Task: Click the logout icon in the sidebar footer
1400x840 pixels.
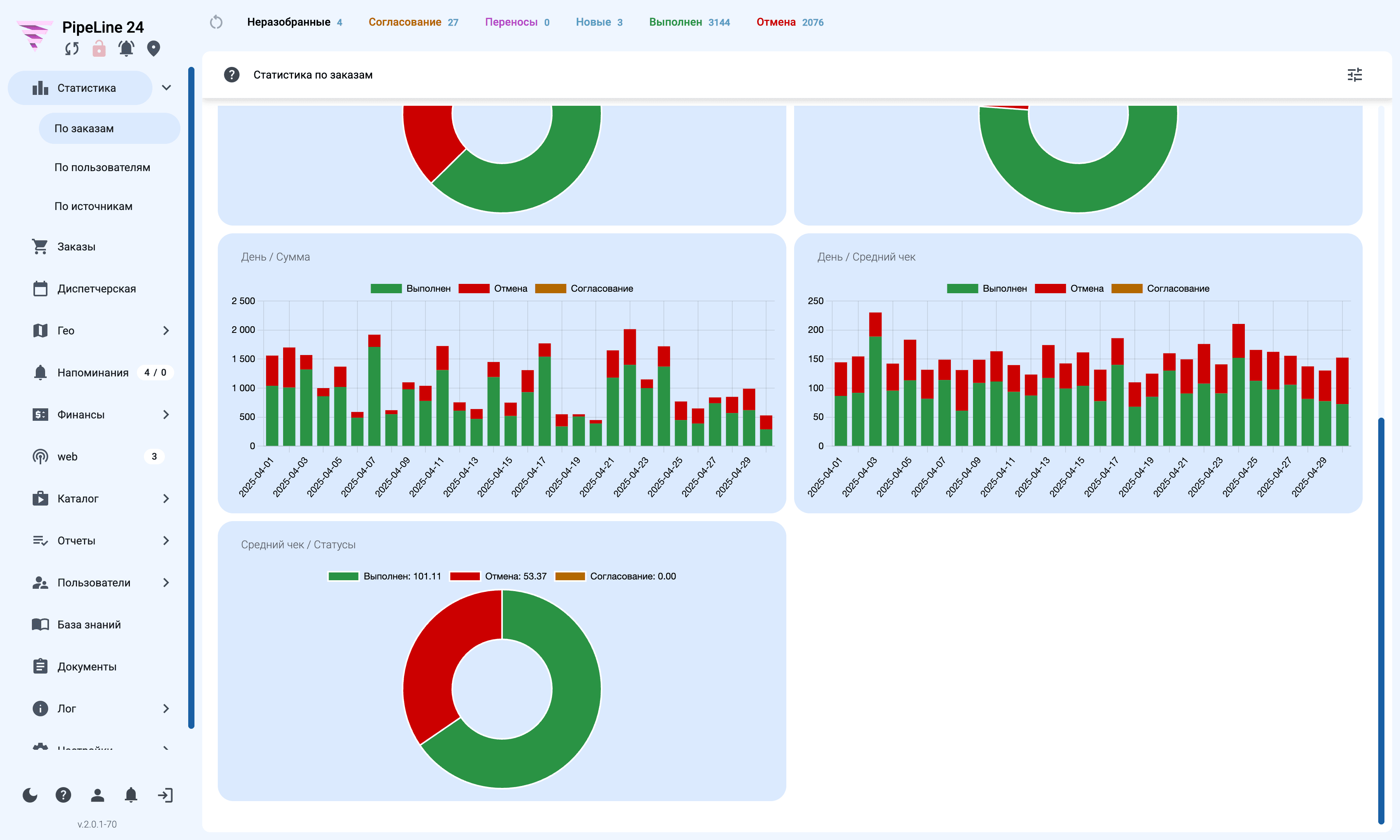Action: (165, 795)
